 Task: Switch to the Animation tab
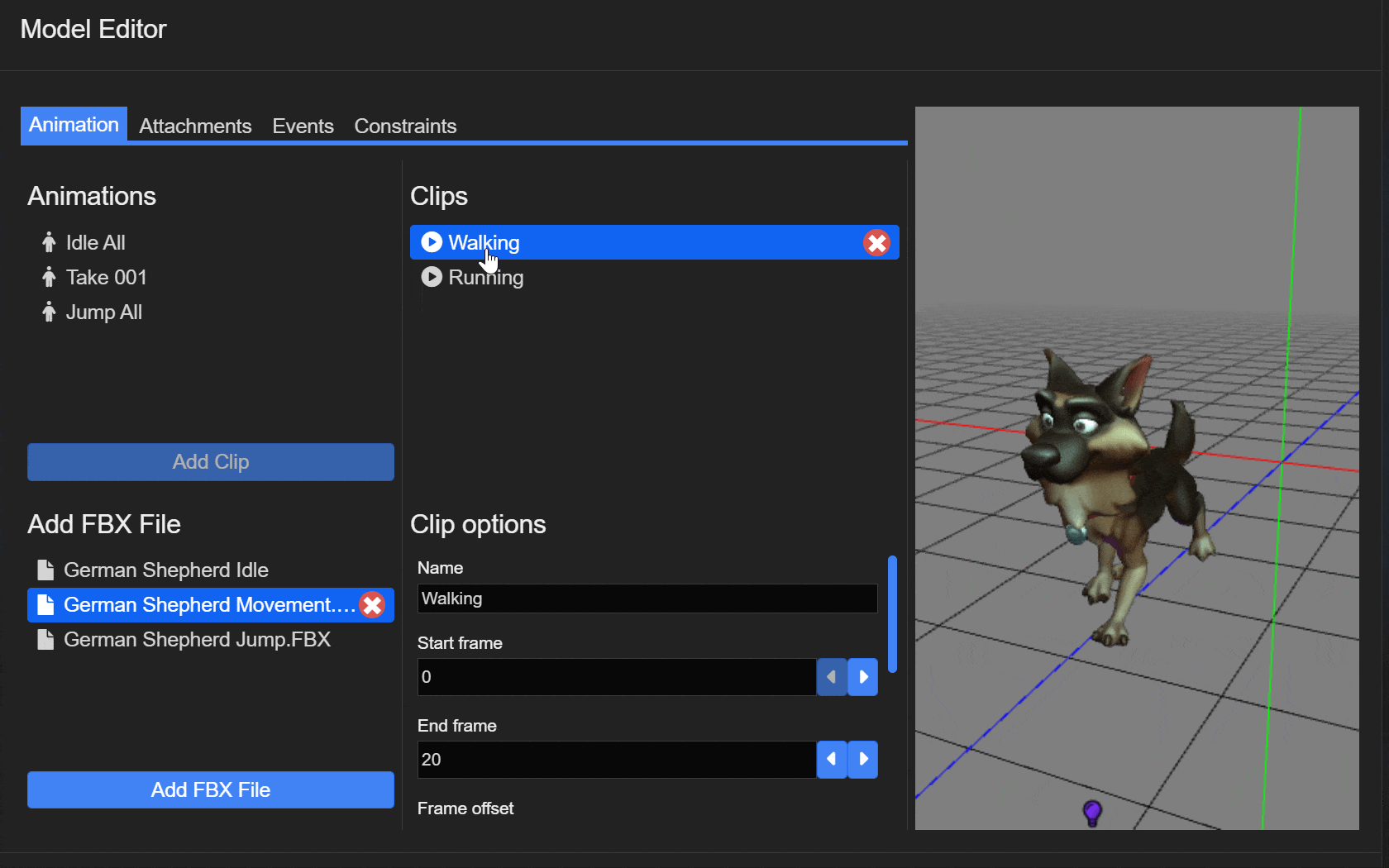point(74,125)
